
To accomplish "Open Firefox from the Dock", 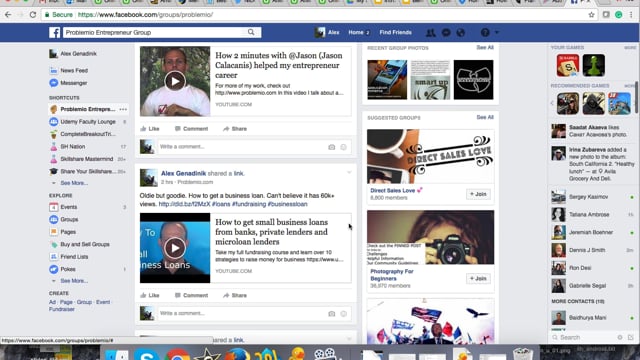I will click(x=237, y=354).
